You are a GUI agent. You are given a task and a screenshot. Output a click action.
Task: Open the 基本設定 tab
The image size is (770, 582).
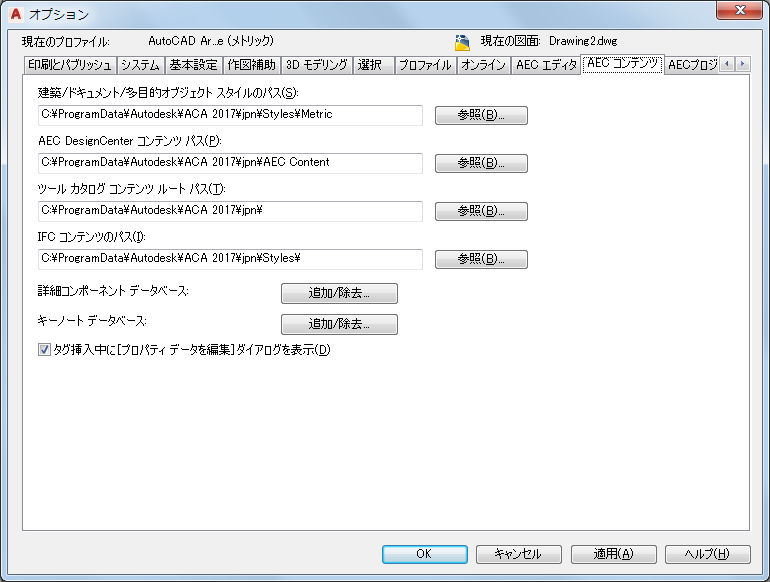pyautogui.click(x=193, y=65)
